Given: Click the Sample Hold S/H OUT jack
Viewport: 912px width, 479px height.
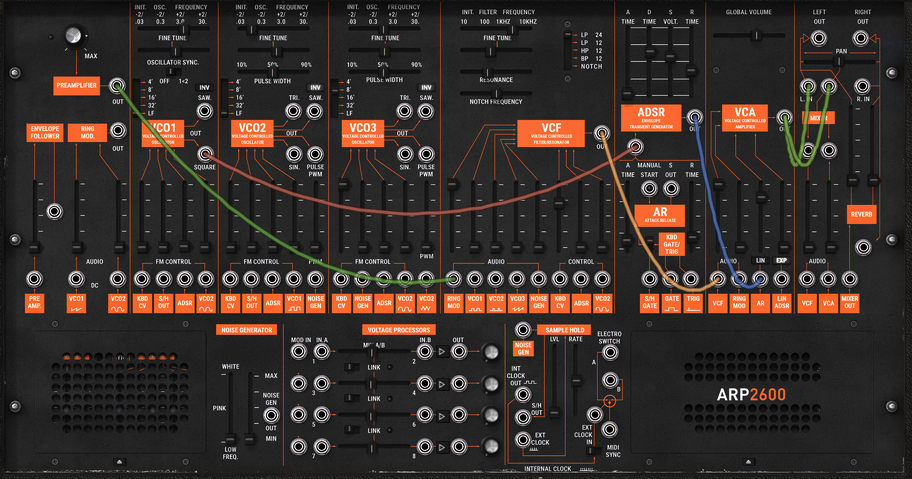Looking at the screenshot, I should pos(523,417).
